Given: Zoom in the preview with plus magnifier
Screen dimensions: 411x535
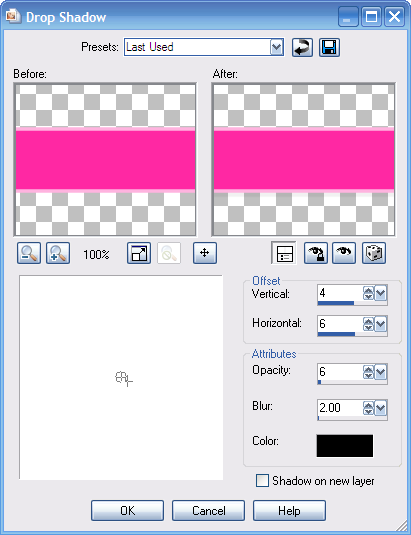Looking at the screenshot, I should pyautogui.click(x=58, y=253).
